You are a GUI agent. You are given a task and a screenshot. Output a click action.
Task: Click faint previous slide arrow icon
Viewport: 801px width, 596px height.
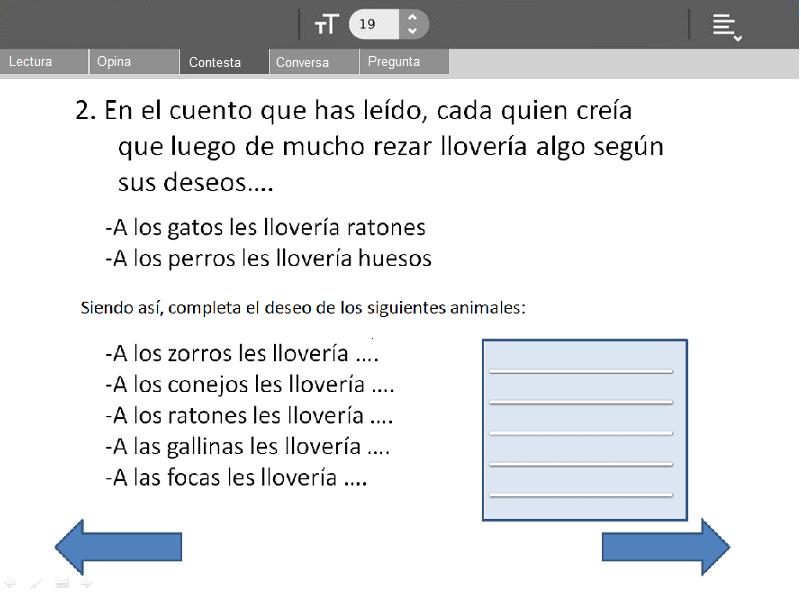point(11,582)
